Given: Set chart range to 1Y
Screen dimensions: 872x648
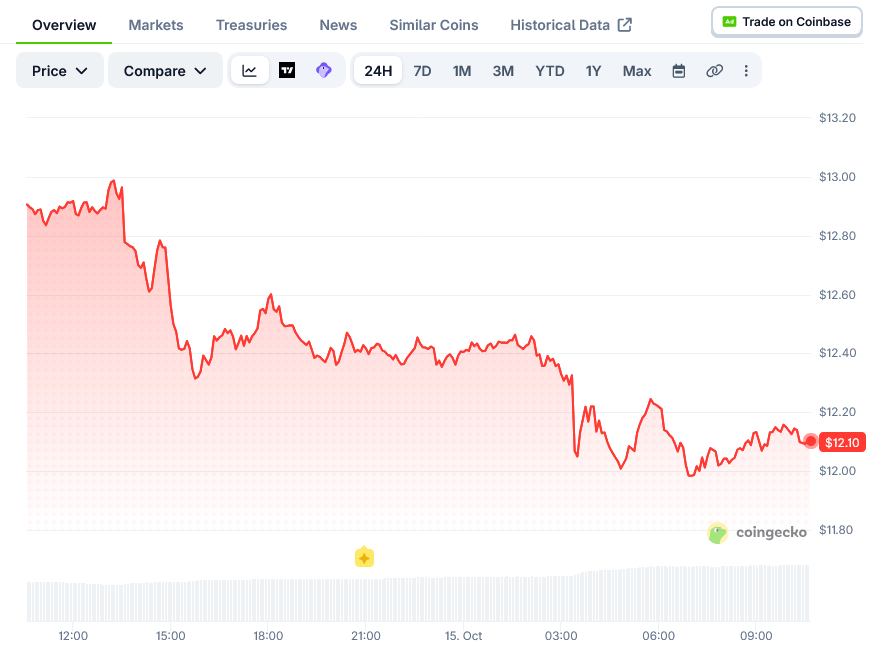Looking at the screenshot, I should (x=593, y=71).
